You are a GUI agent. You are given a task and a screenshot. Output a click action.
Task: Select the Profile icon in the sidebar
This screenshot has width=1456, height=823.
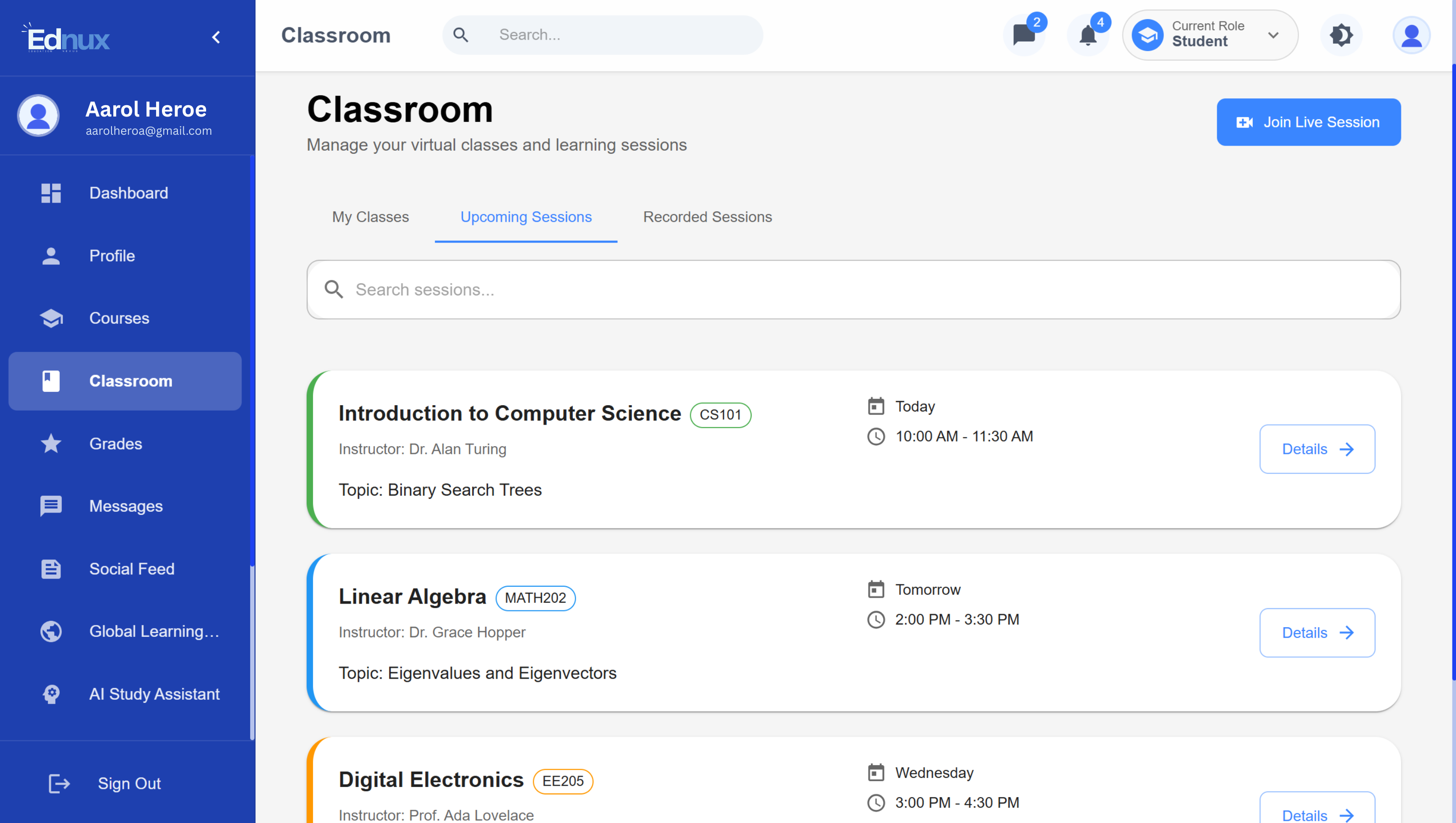point(51,256)
